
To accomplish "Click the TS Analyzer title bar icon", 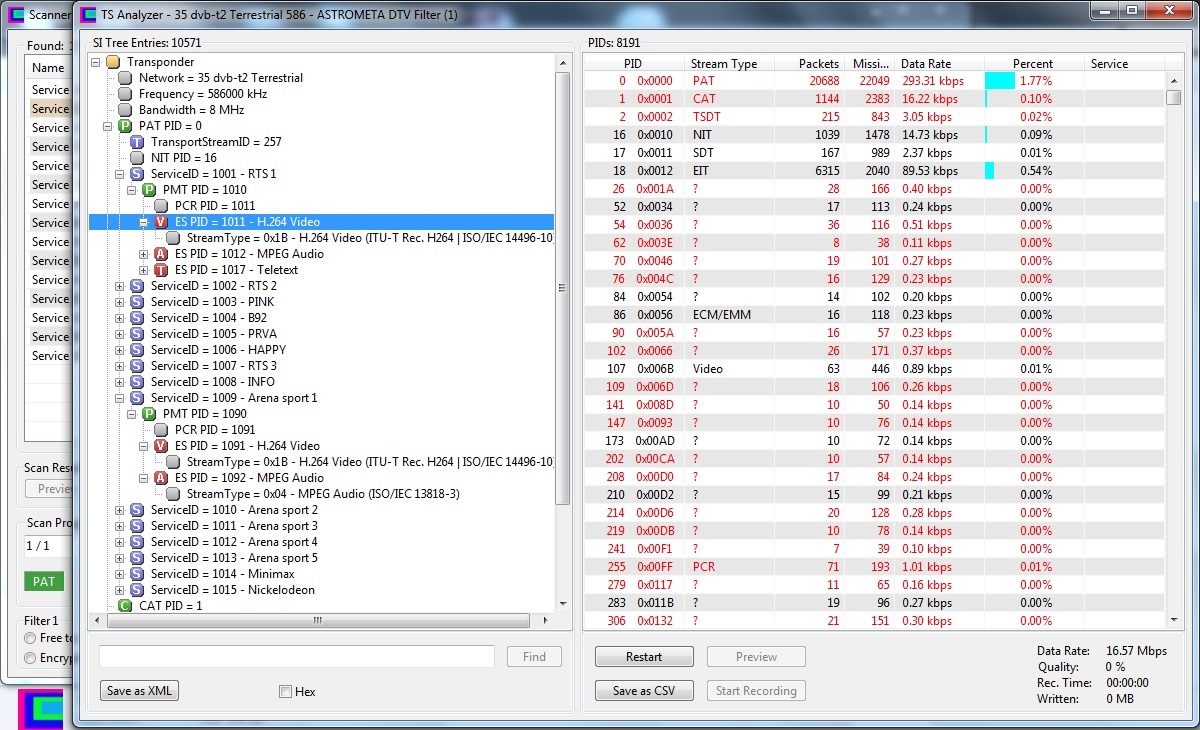I will pyautogui.click(x=88, y=15).
